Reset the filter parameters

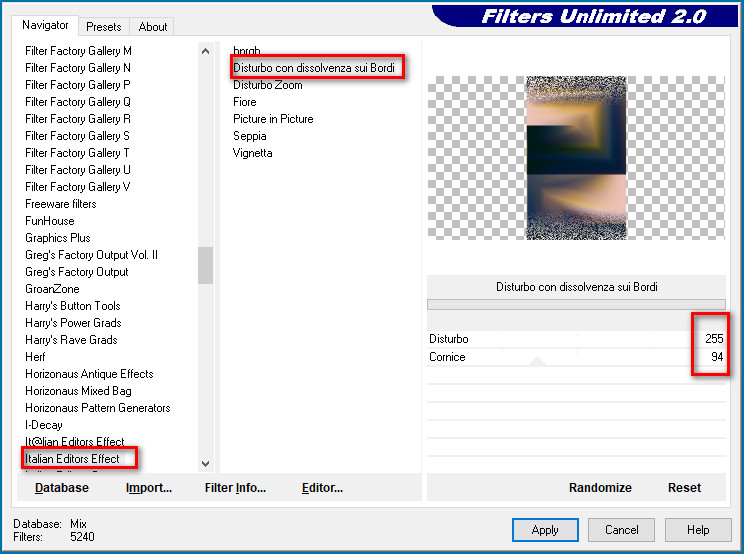tap(684, 488)
